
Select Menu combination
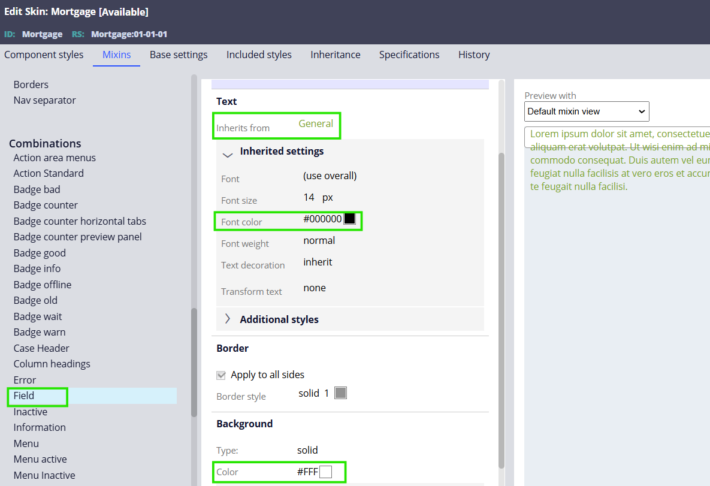pos(26,443)
